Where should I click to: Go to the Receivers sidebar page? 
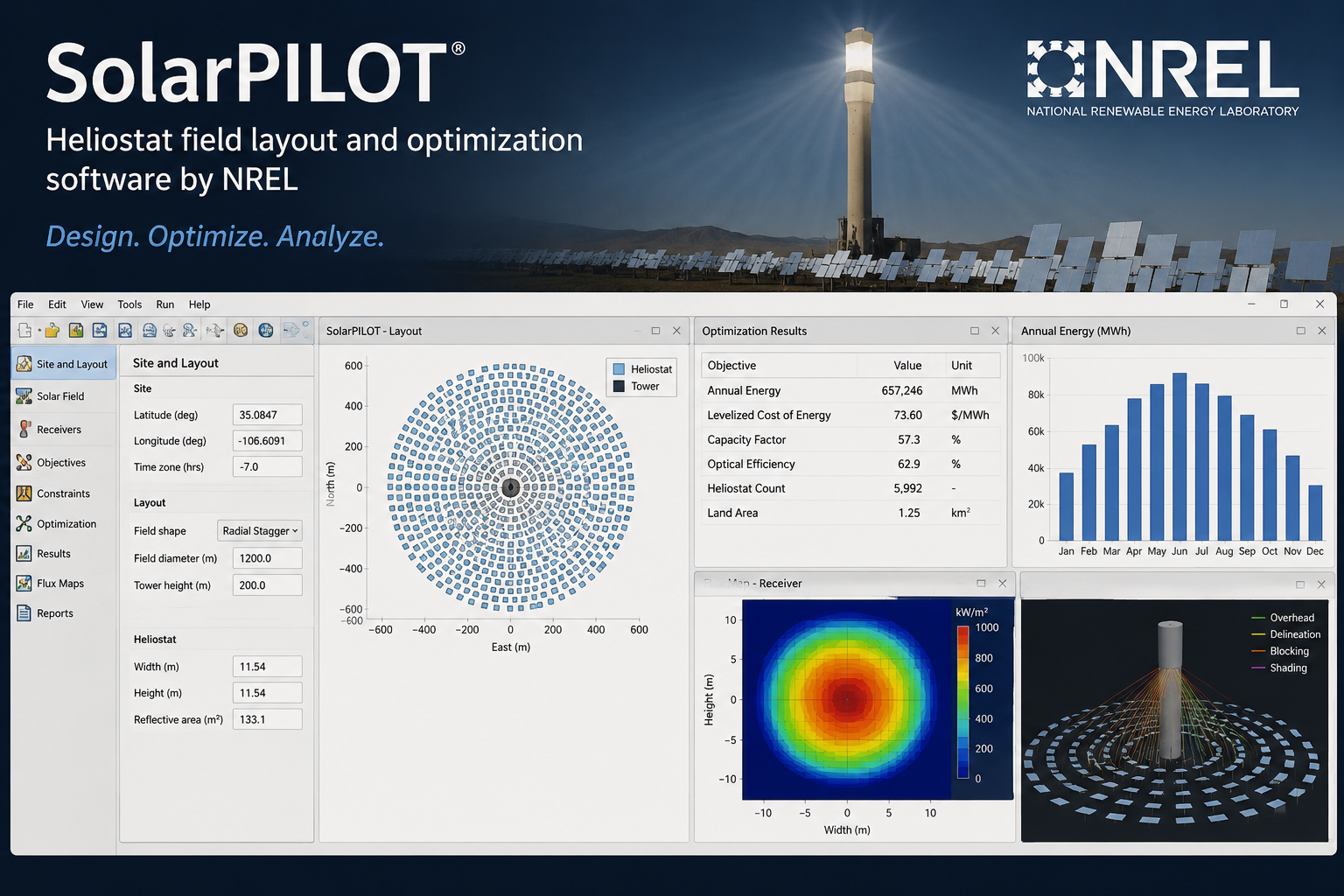63,430
